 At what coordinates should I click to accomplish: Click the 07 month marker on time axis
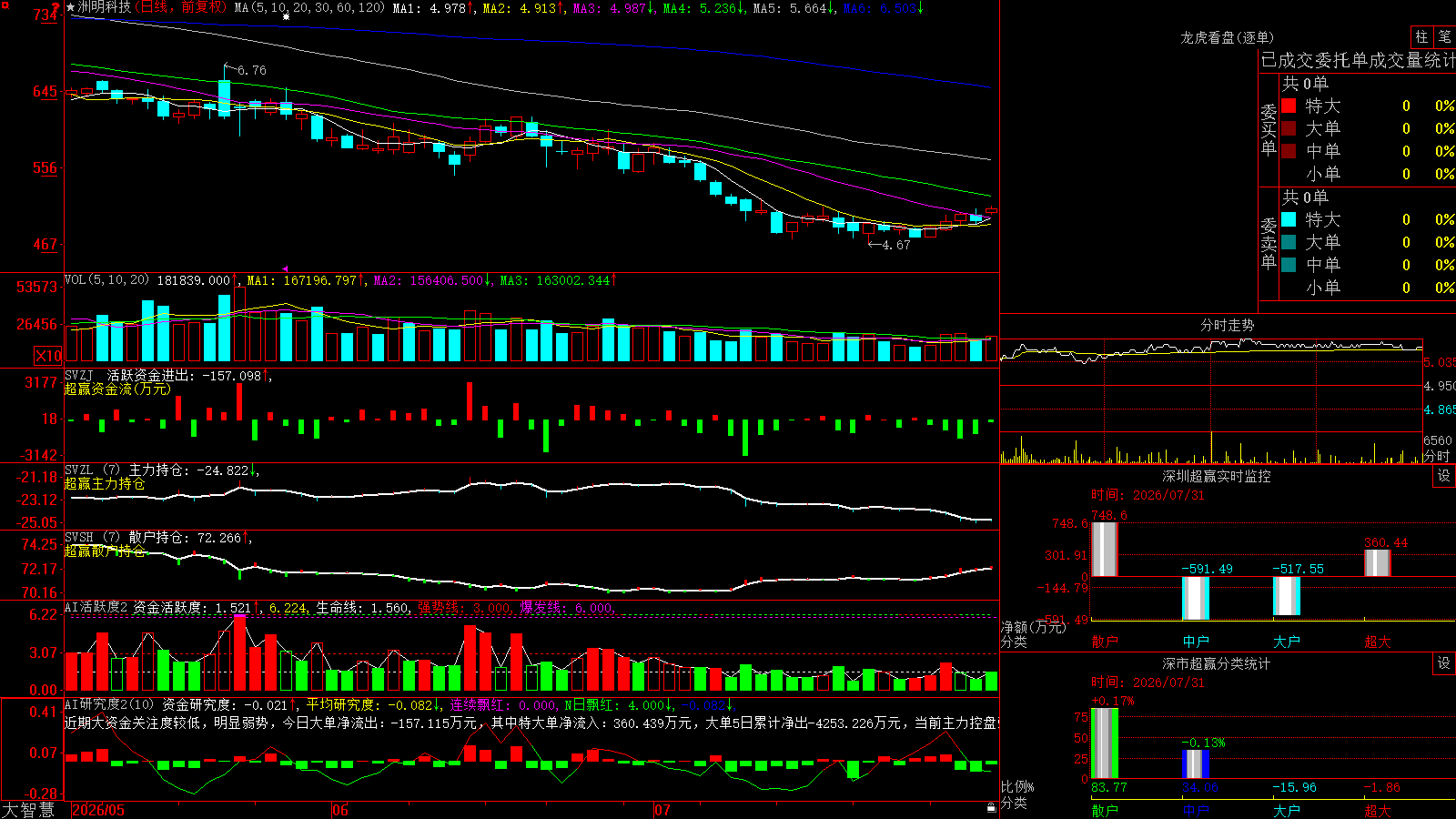tap(662, 810)
